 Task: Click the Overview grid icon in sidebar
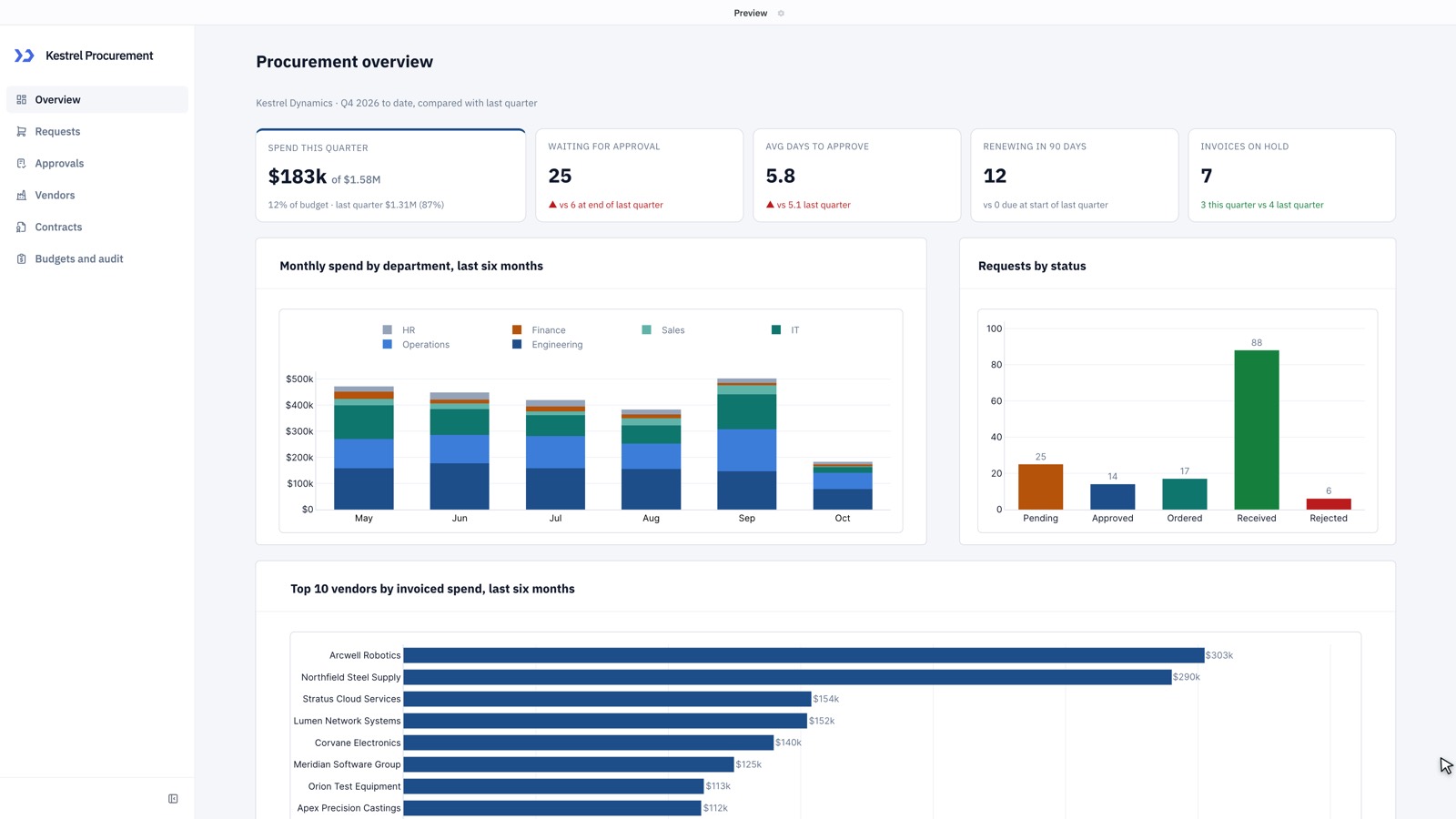21,100
